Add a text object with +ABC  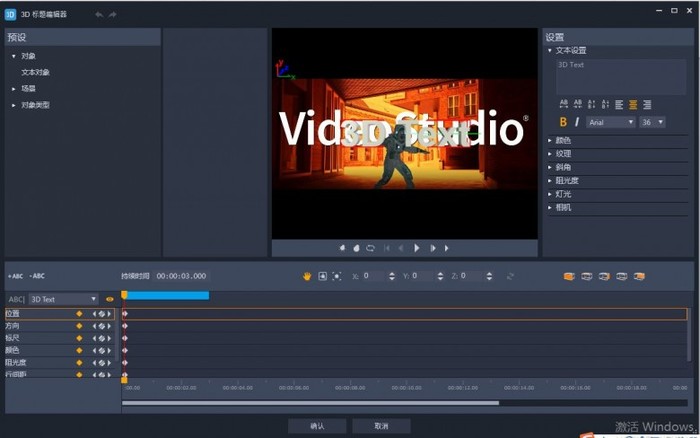click(15, 276)
